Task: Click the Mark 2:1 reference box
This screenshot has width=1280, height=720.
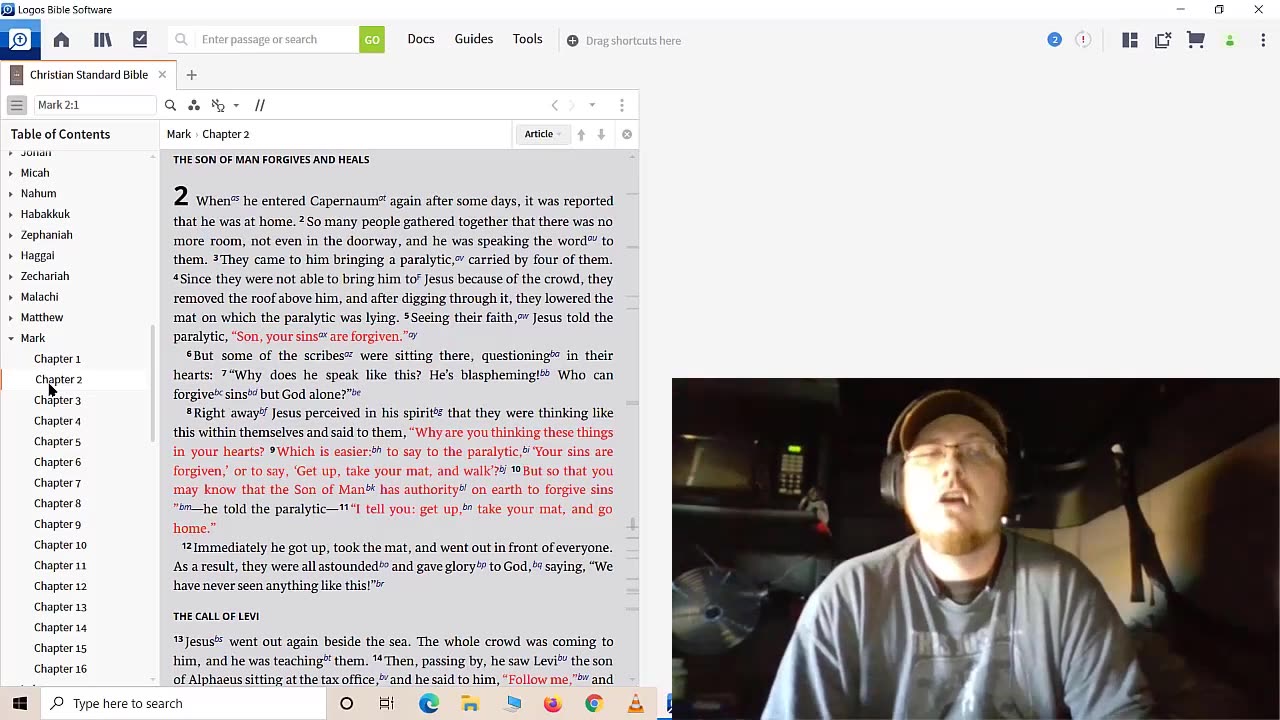Action: pos(95,105)
